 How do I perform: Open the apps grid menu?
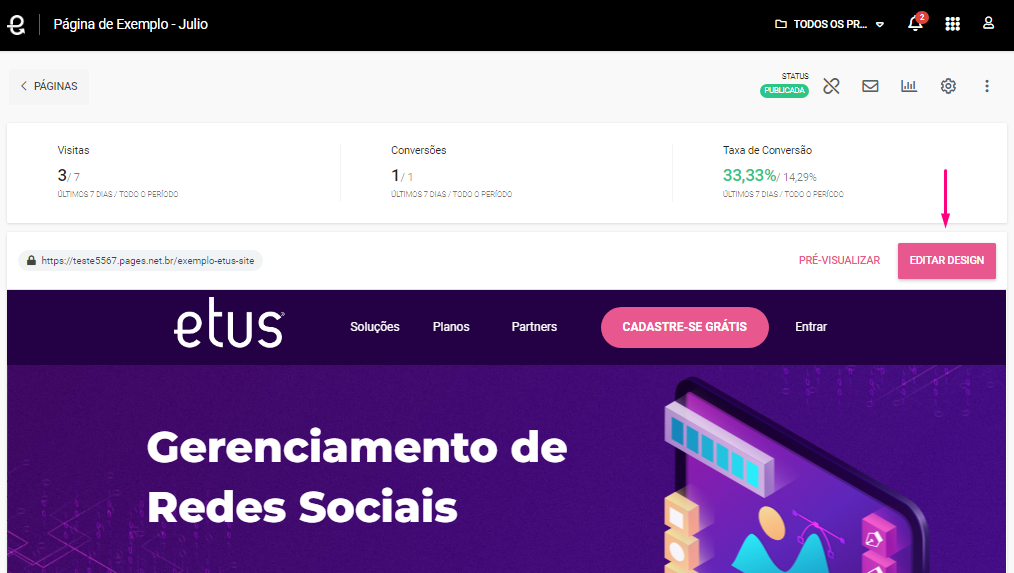(952, 24)
